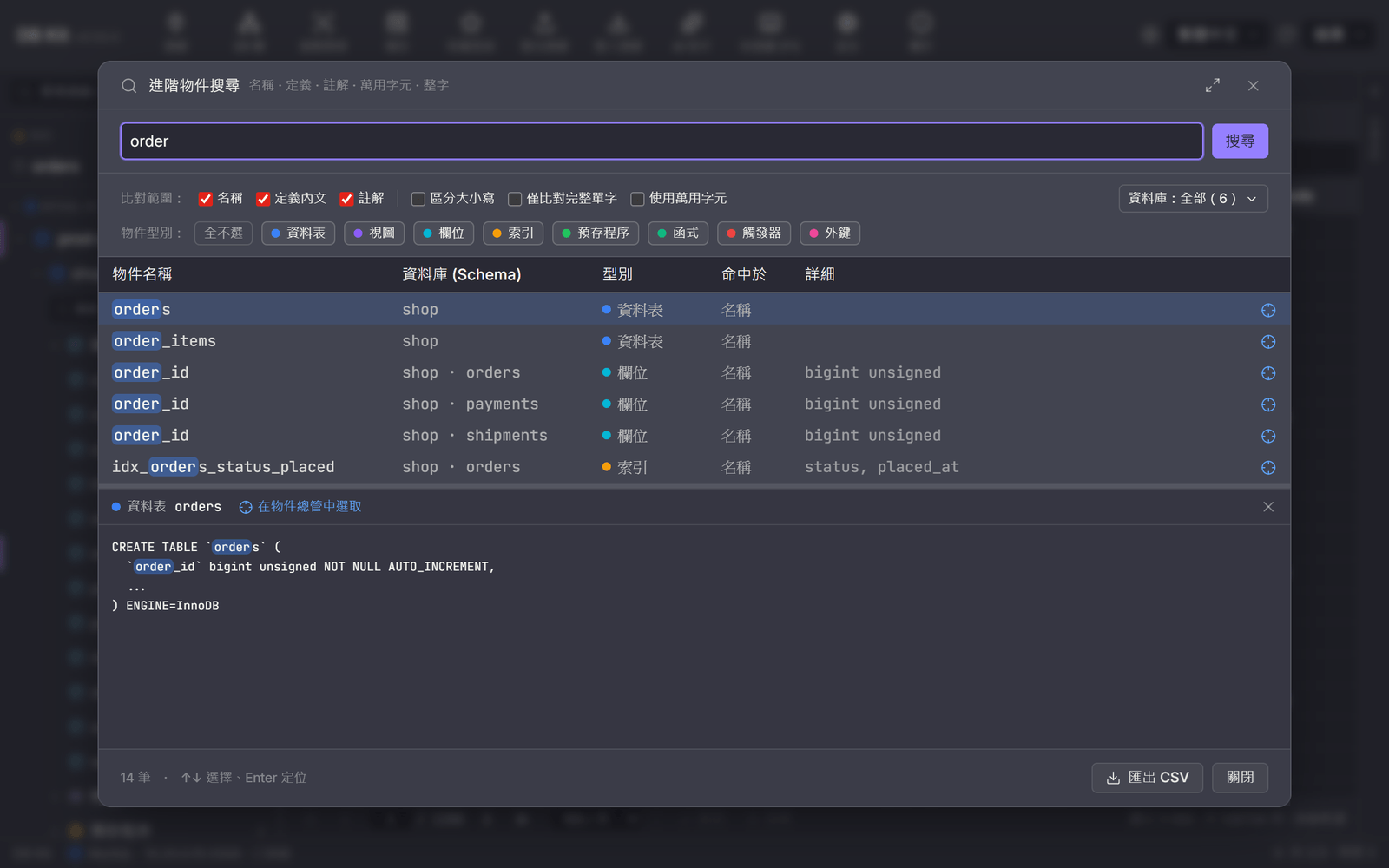This screenshot has height=868, width=1389.
Task: Select the order_id row in shop · shipments
Action: pyautogui.click(x=694, y=436)
